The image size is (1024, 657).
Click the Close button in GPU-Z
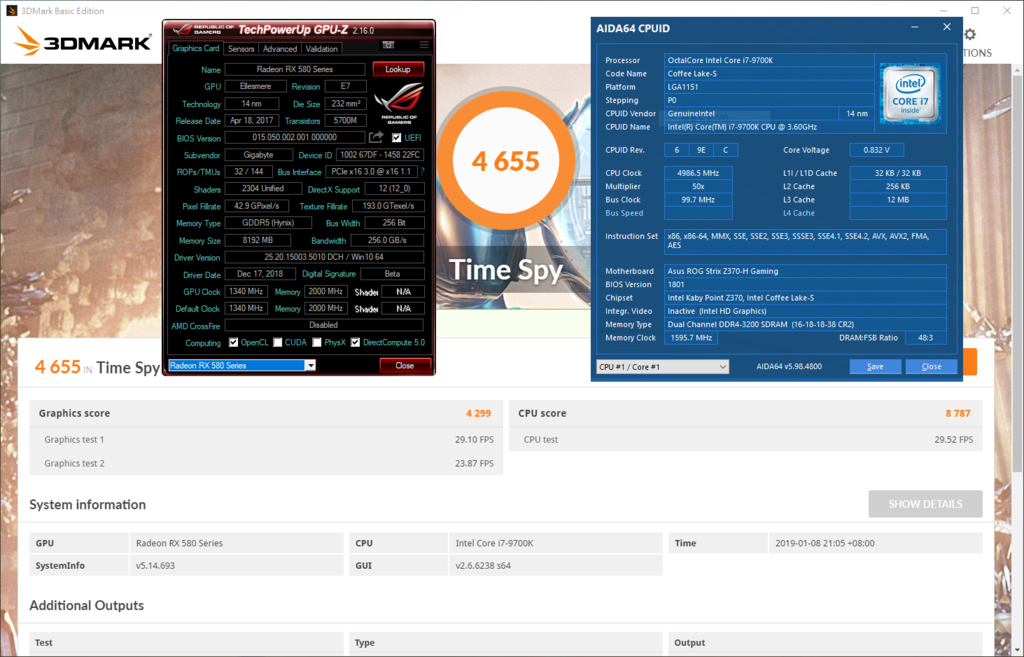pos(405,365)
